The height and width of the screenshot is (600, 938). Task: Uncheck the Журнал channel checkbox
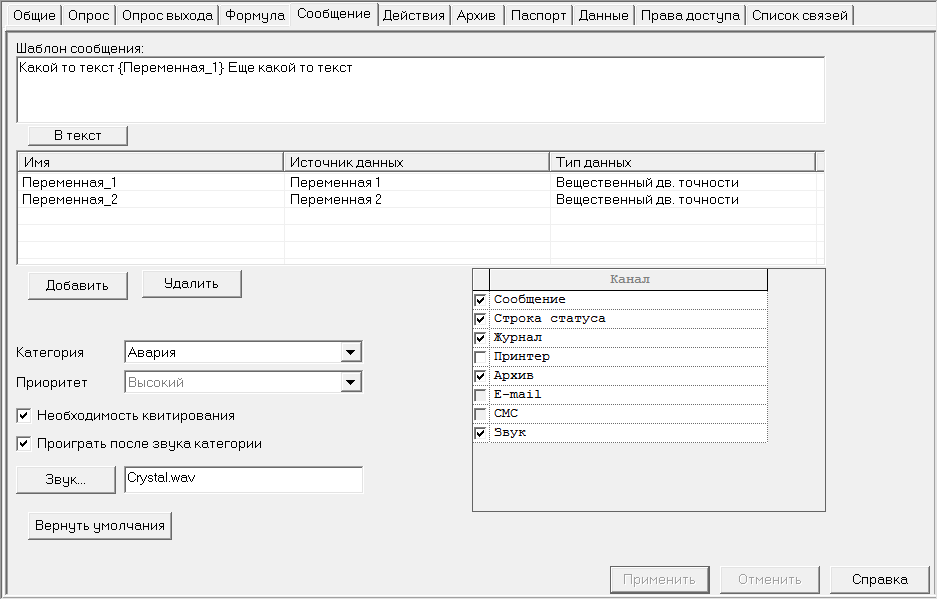click(480, 338)
